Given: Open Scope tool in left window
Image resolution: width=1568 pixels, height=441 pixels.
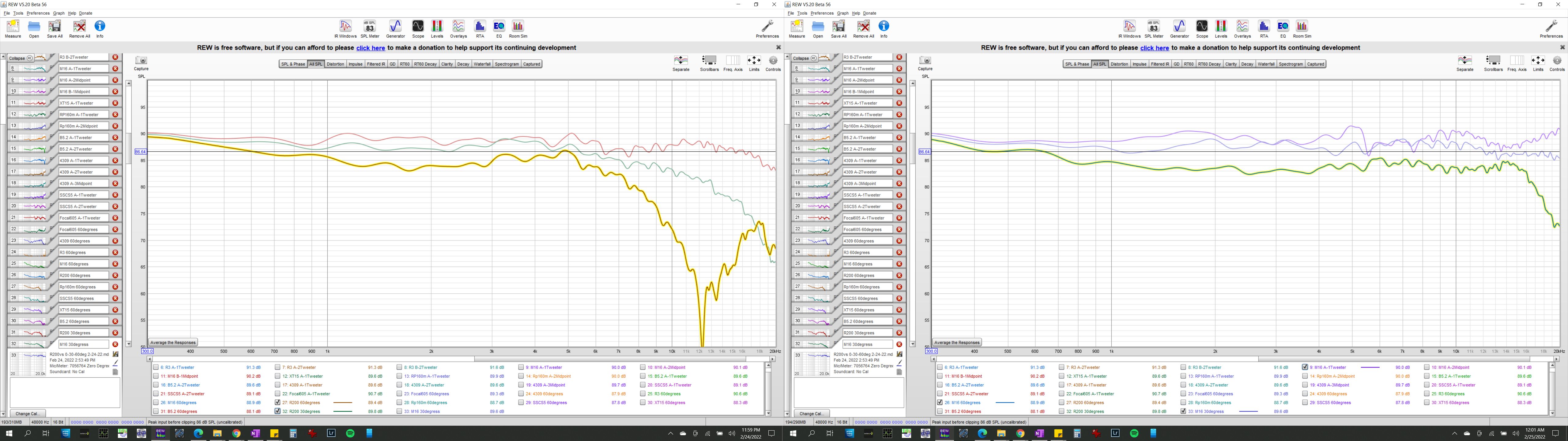Looking at the screenshot, I should tap(417, 28).
